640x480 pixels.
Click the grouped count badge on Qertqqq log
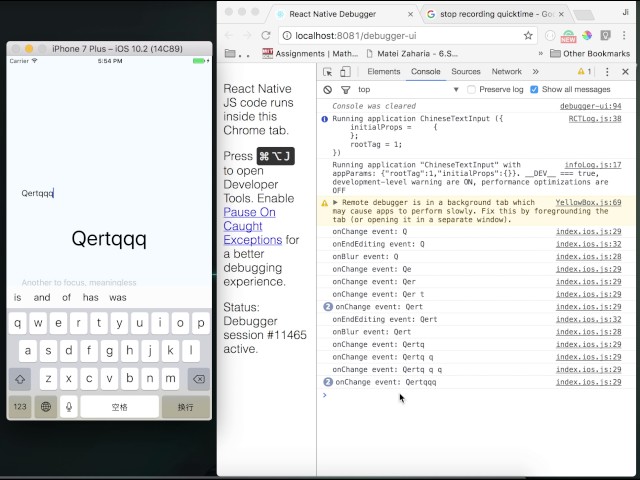[x=328, y=382]
